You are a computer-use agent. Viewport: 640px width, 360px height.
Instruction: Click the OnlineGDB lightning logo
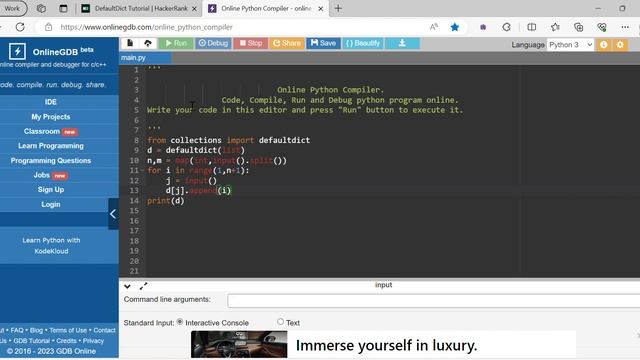click(x=17, y=51)
